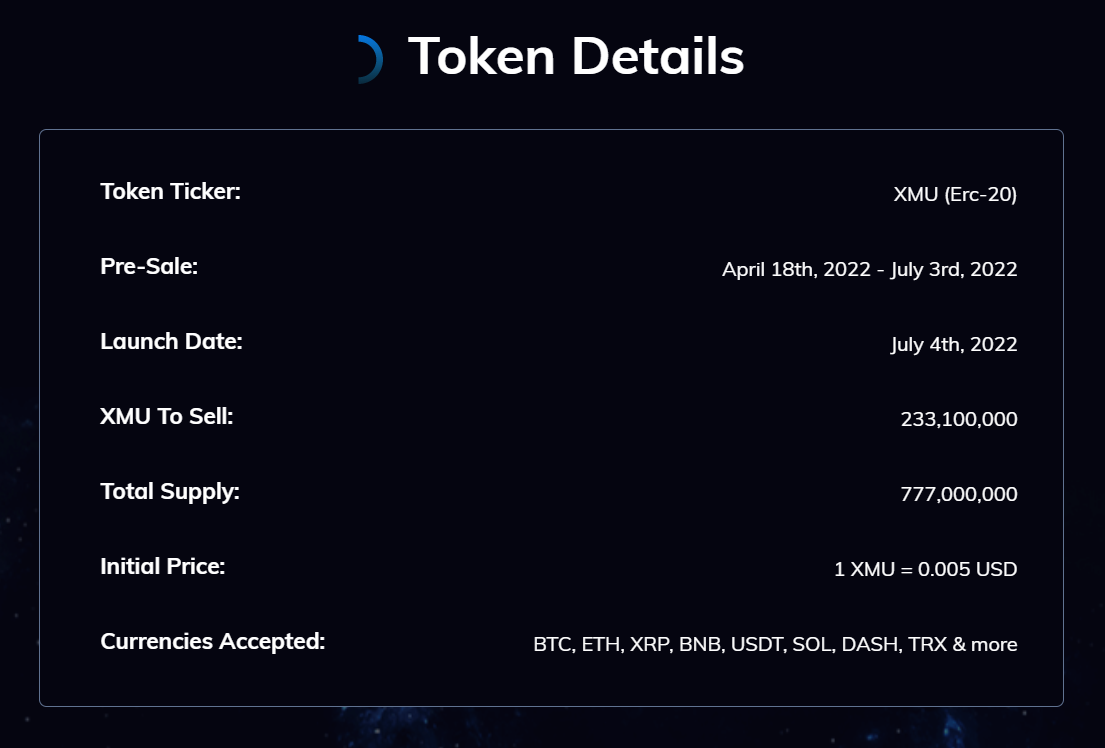This screenshot has width=1105, height=748.
Task: Click the XMU (Erc-20) ticker value
Action: coord(955,194)
